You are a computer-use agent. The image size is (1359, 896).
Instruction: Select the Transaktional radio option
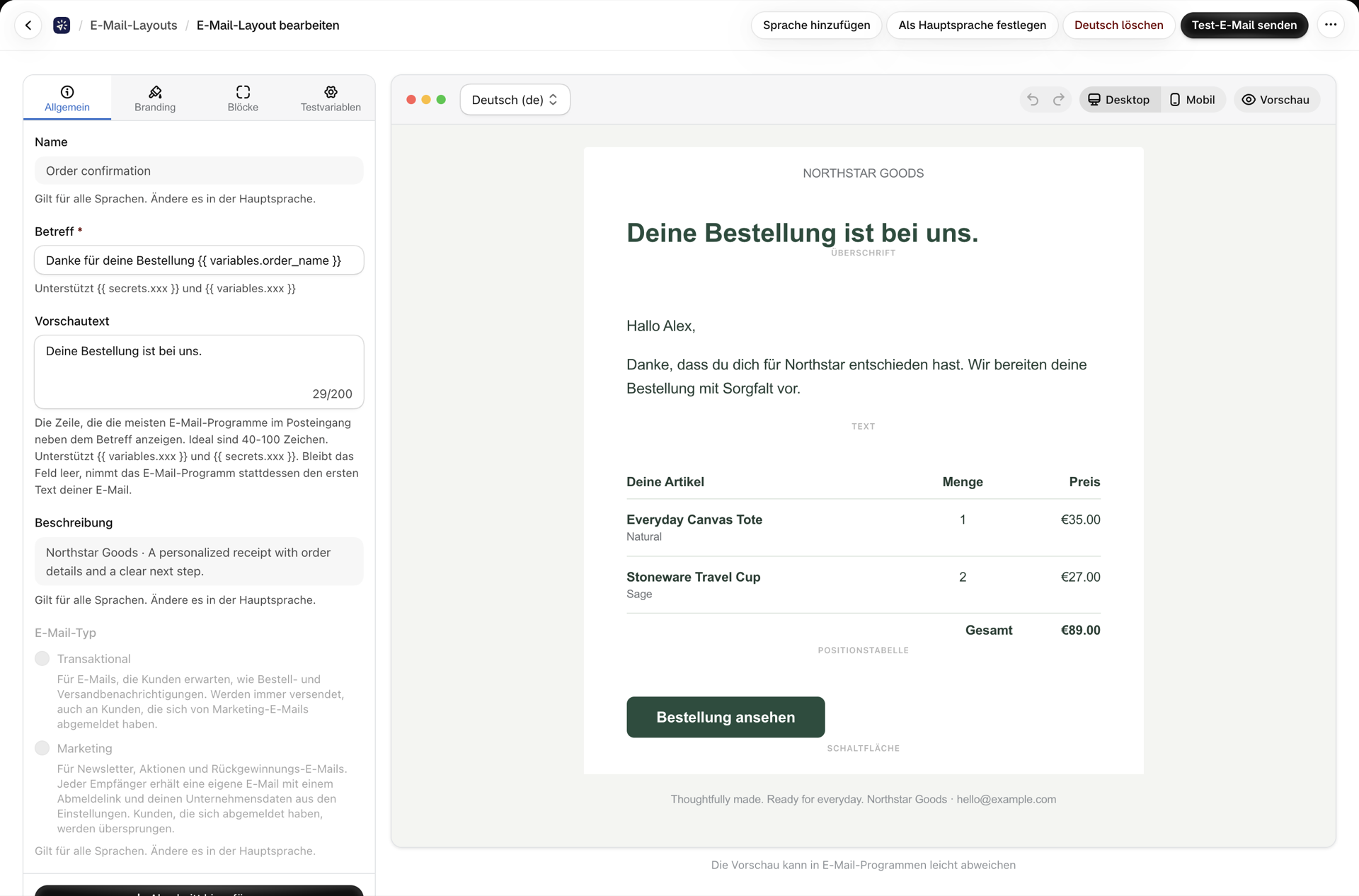[42, 659]
